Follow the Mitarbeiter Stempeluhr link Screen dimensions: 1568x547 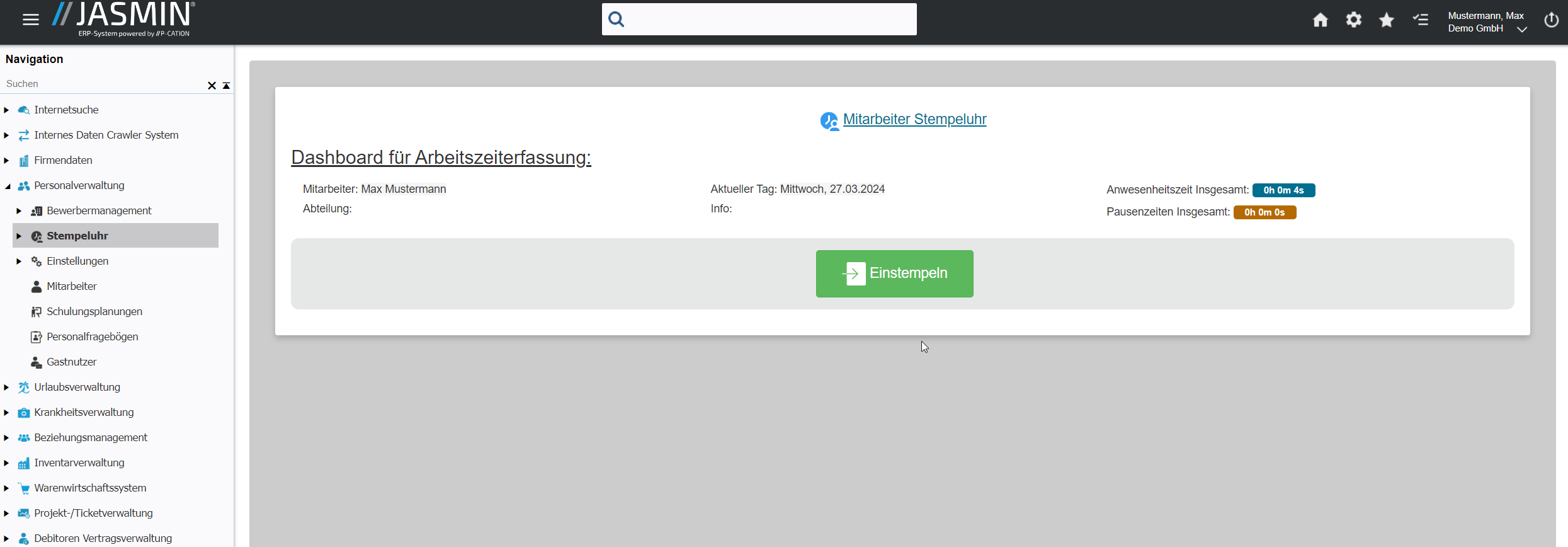(x=914, y=119)
